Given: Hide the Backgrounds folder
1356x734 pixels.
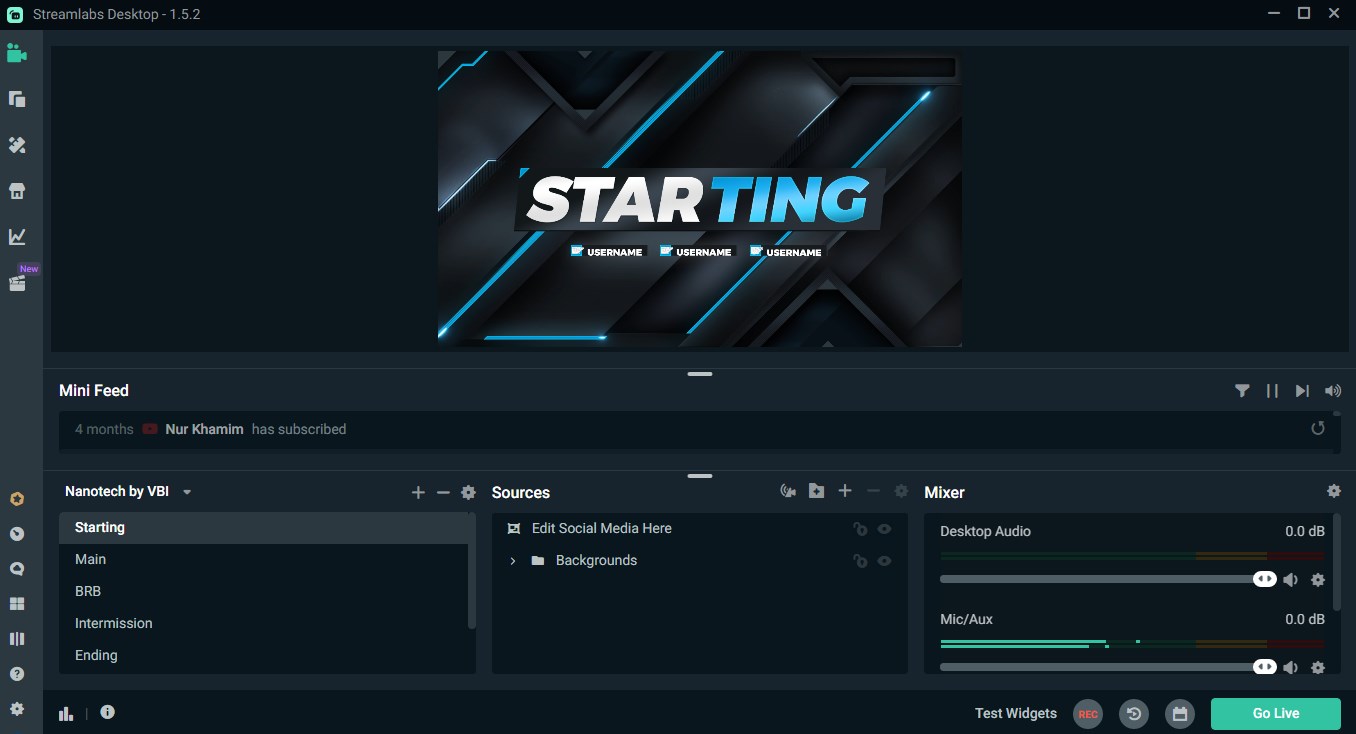Looking at the screenshot, I should point(884,561).
